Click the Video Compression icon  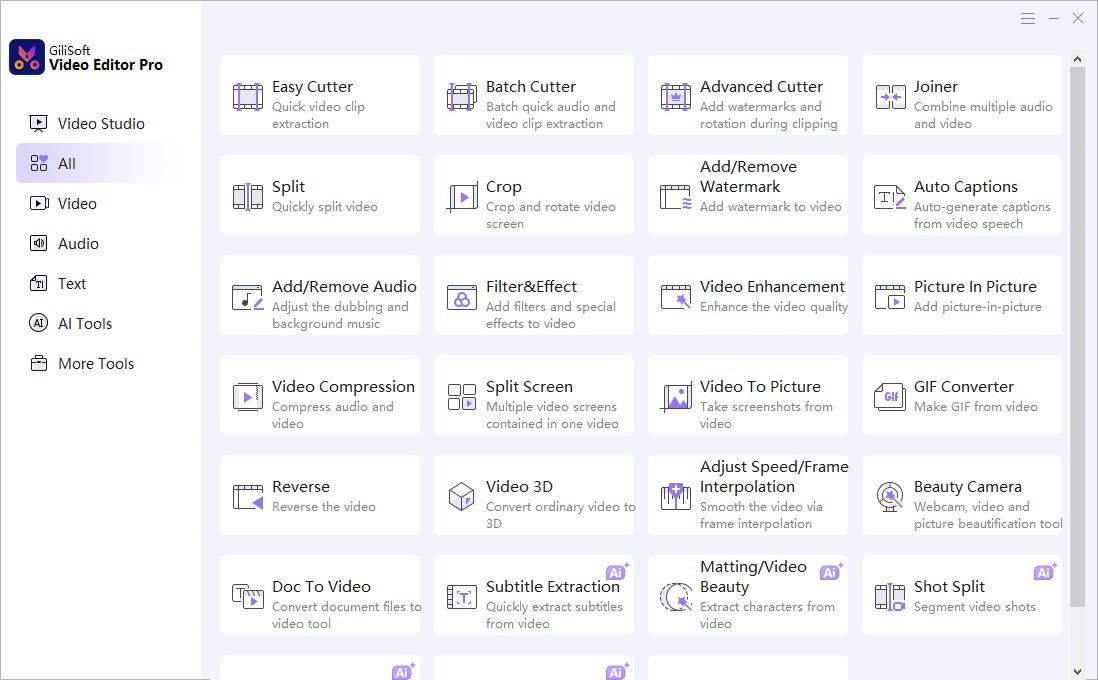click(x=247, y=397)
